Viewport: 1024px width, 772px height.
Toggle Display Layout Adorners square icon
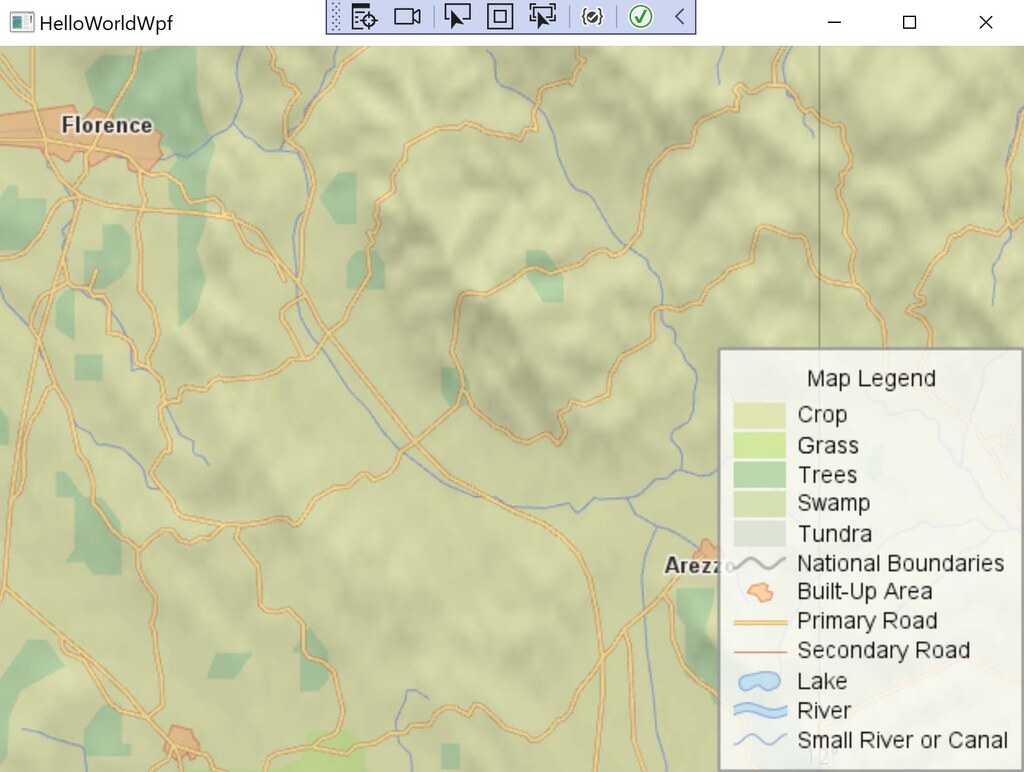[x=500, y=17]
